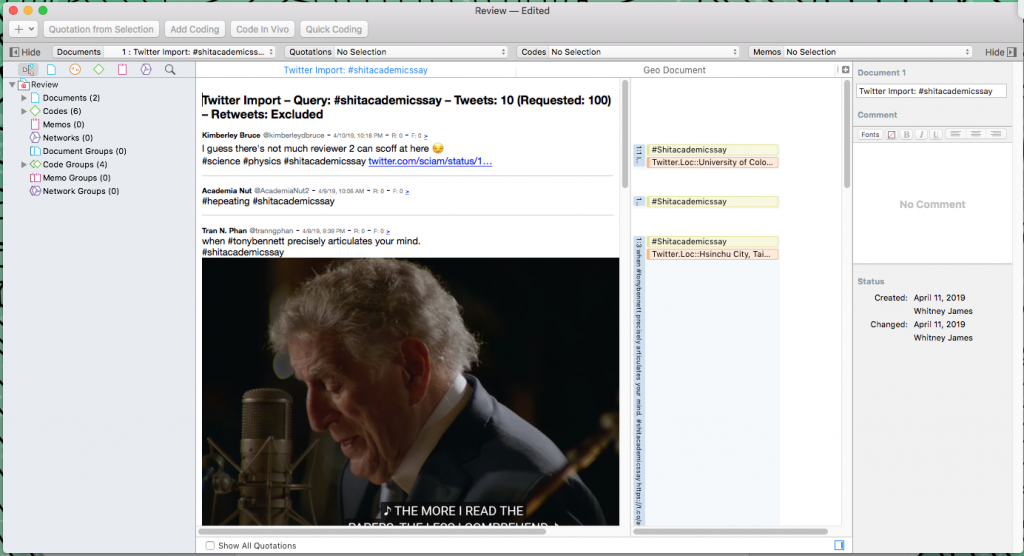This screenshot has width=1024, height=556.
Task: Click the red text color icon in Comment toolbar
Action: pyautogui.click(x=891, y=135)
